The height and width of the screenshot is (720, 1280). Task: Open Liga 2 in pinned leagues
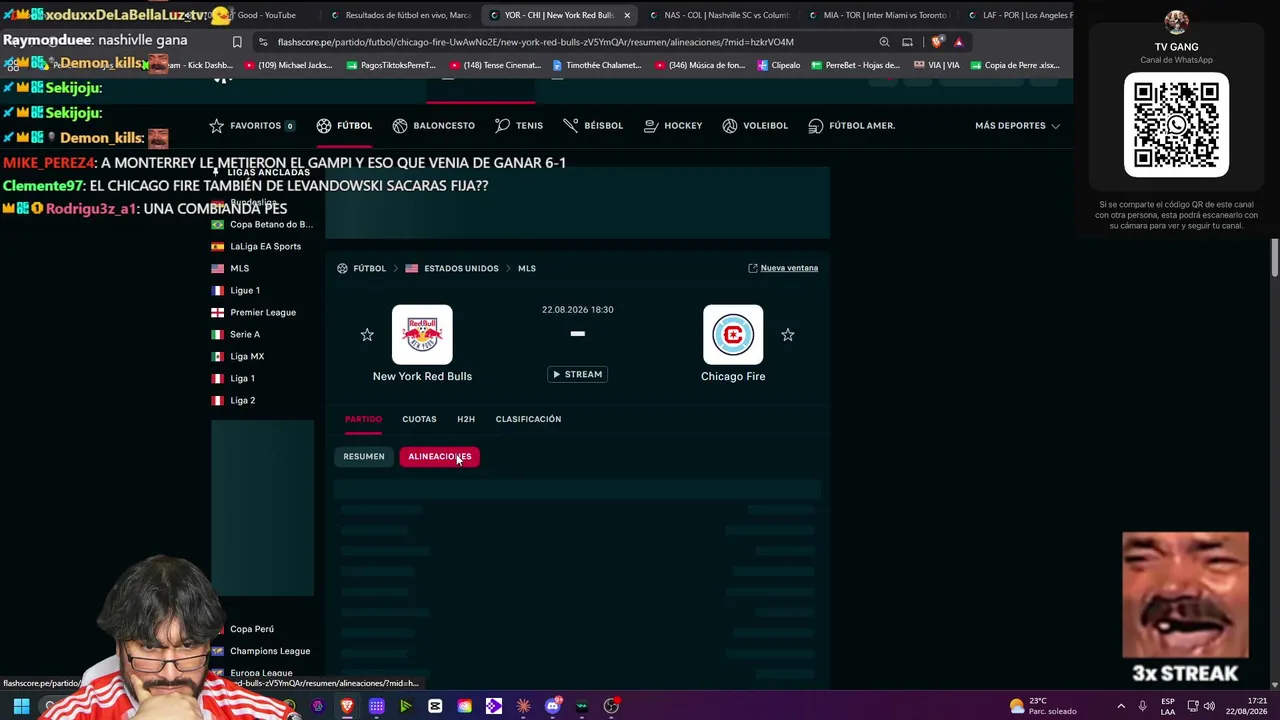point(233,401)
